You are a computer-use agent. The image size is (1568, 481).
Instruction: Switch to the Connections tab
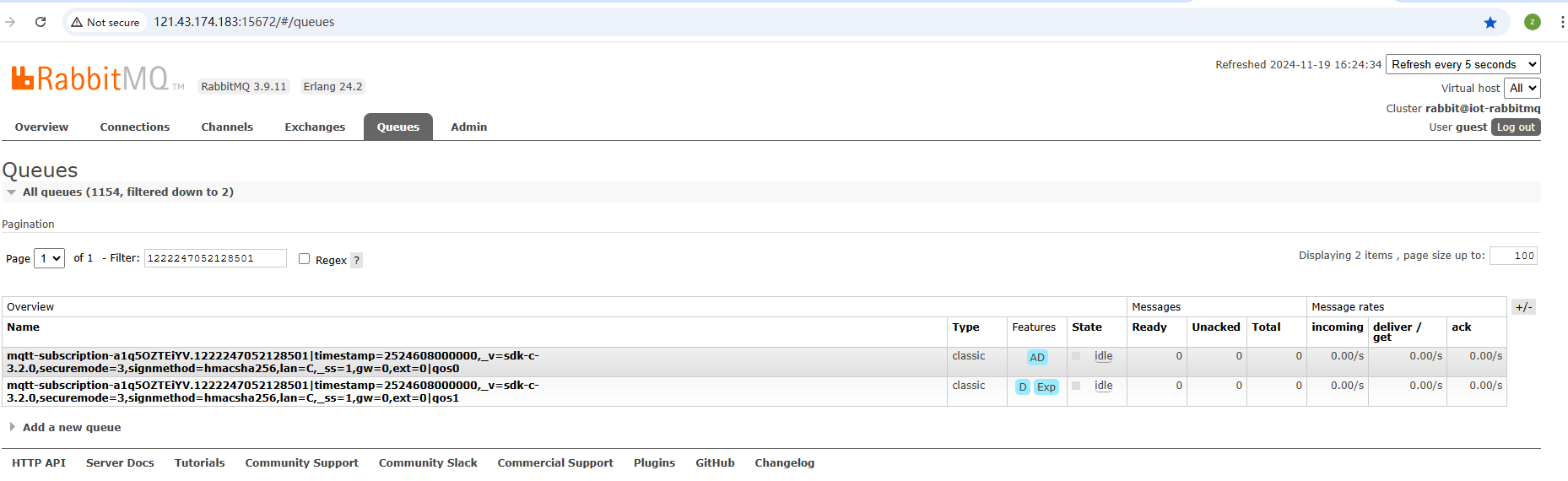point(135,127)
